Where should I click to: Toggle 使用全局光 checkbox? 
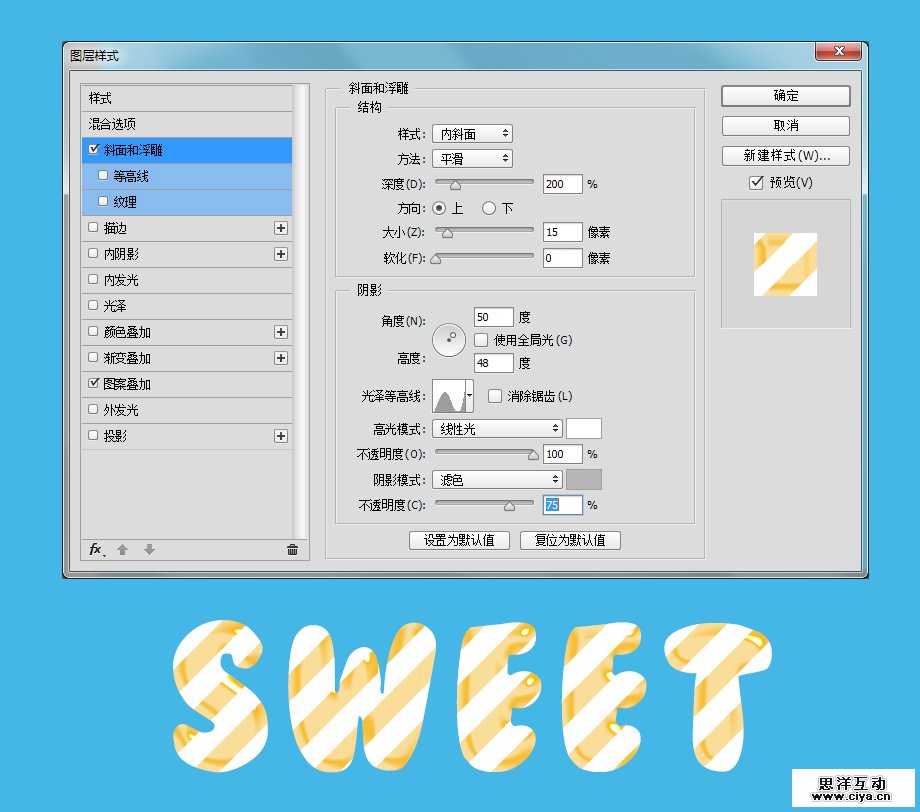(481, 340)
